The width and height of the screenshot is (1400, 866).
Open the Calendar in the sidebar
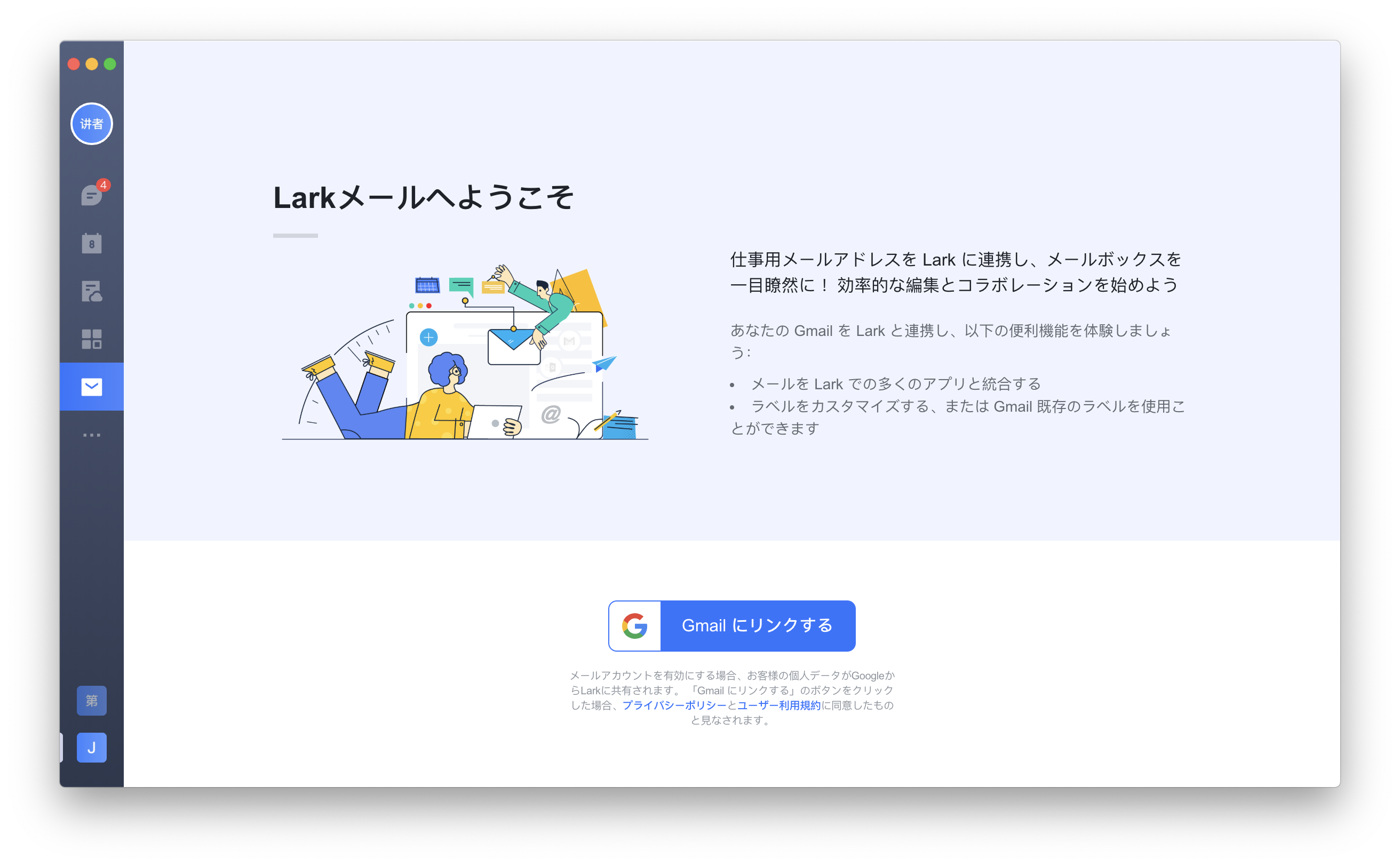pos(92,243)
